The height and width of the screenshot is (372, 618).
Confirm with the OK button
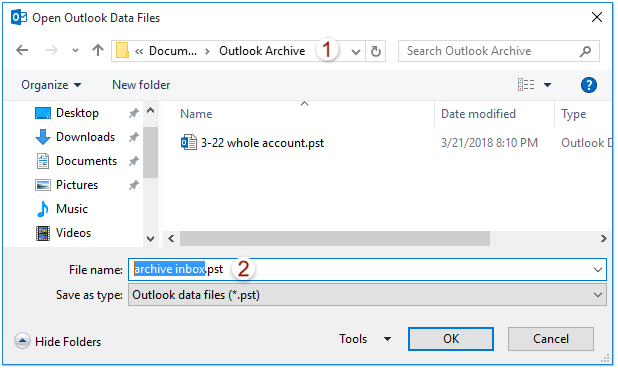[x=451, y=339]
